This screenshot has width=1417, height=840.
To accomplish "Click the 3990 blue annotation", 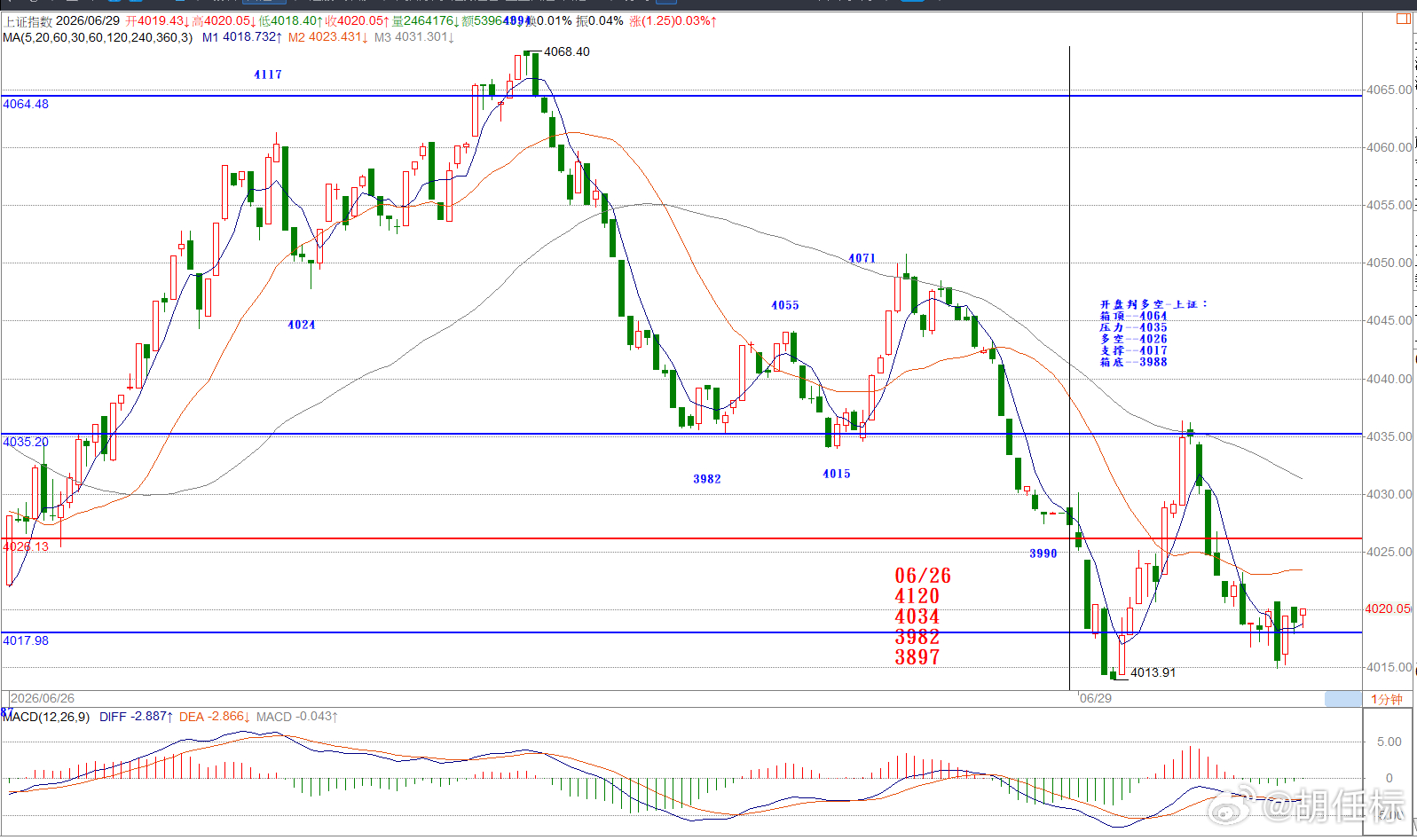I will click(x=1043, y=553).
